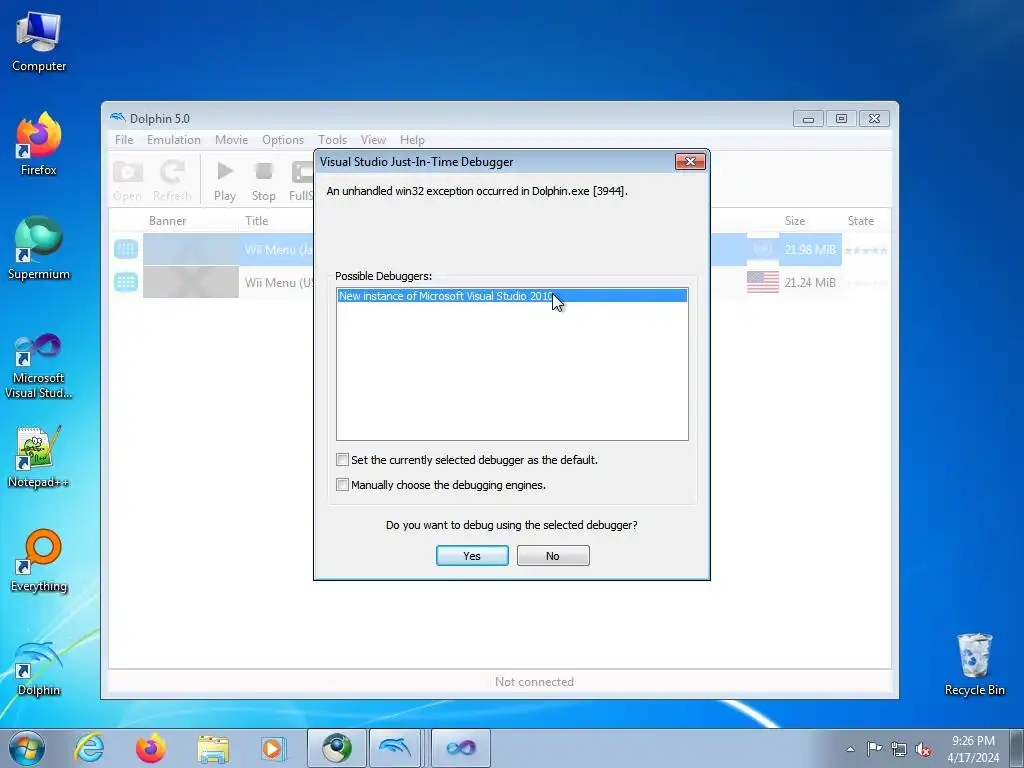The width and height of the screenshot is (1024, 768).
Task: Select the second Wii Menu row at 21.24 MiB
Action: click(x=500, y=282)
